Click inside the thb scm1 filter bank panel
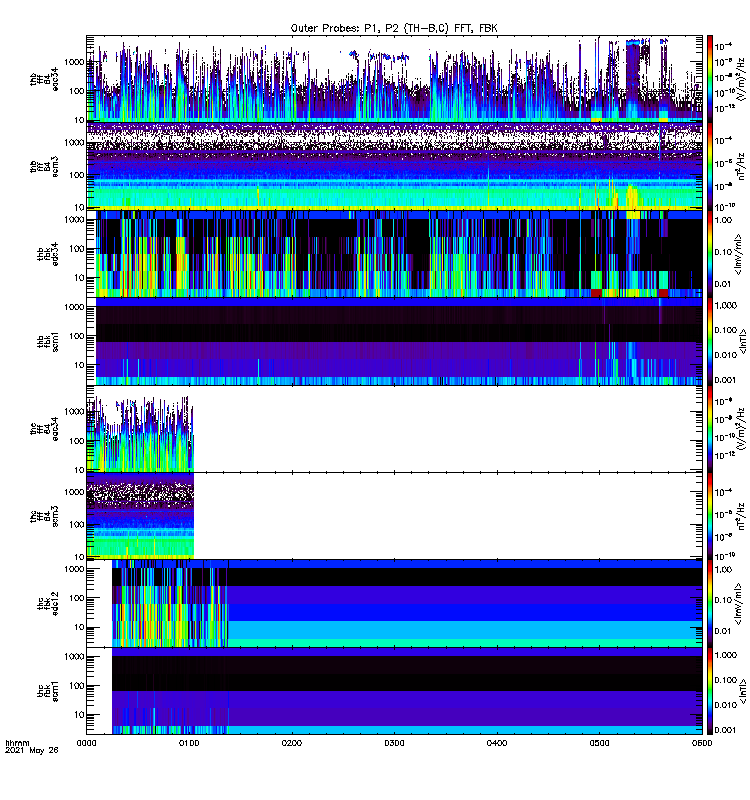750x800 pixels. coord(394,341)
